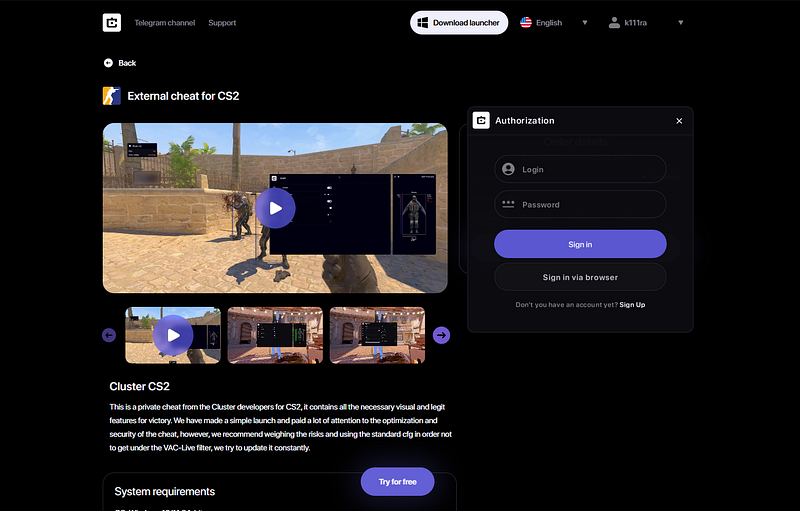
Task: Click the Download launcher button
Action: click(x=459, y=23)
